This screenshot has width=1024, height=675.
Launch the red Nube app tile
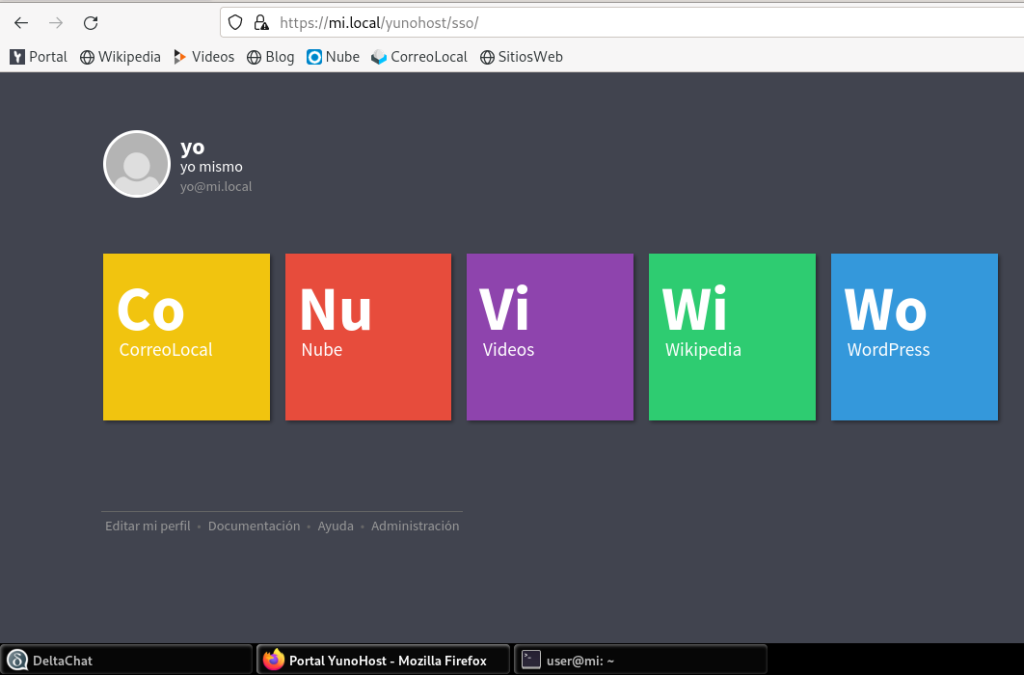tap(368, 337)
